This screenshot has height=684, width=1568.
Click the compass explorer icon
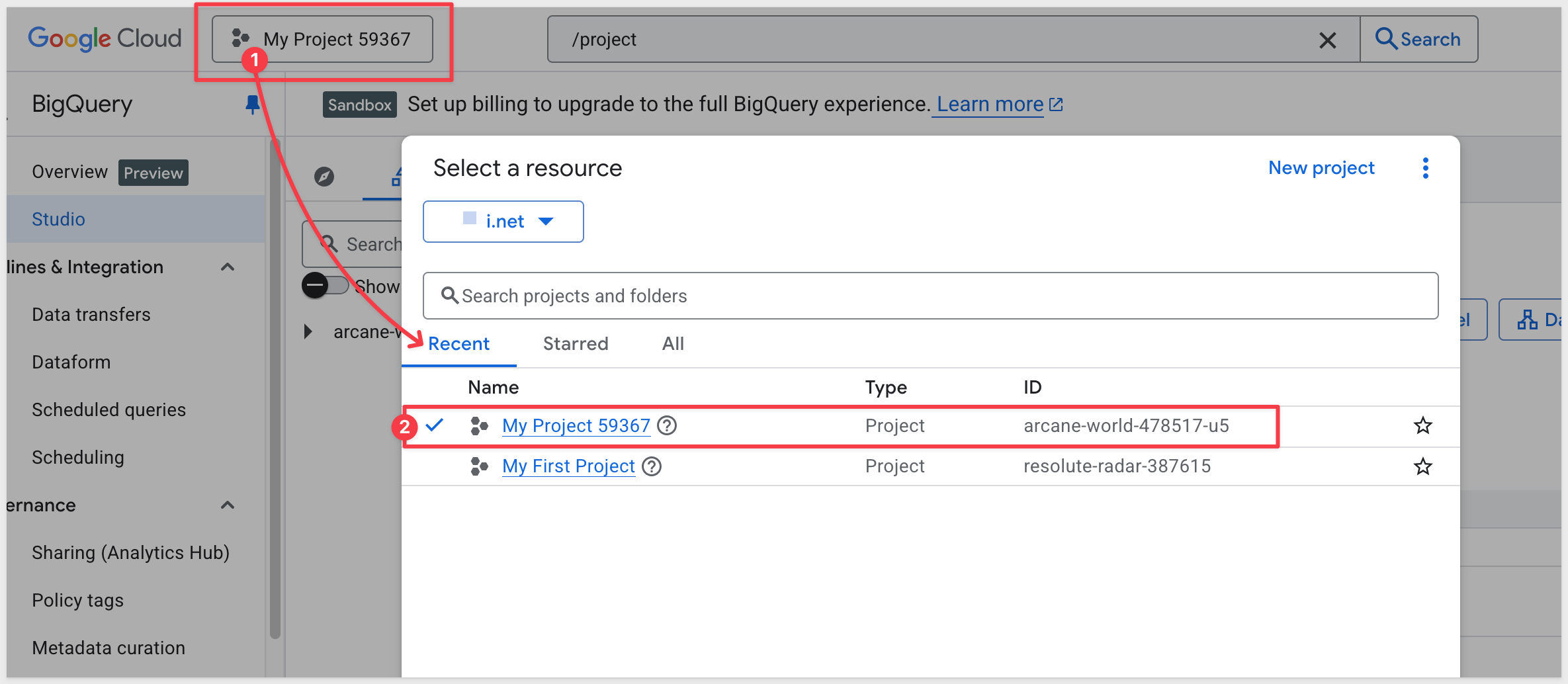(324, 177)
